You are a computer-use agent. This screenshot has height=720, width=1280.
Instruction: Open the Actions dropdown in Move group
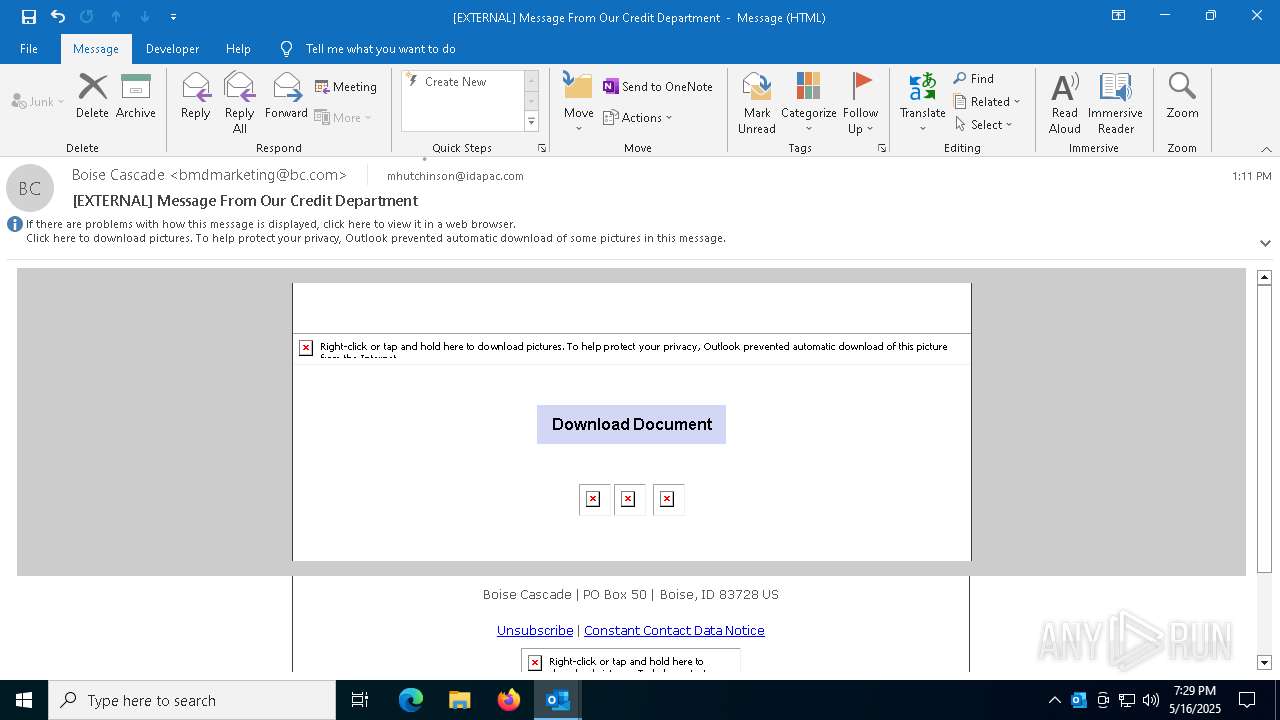pos(638,117)
